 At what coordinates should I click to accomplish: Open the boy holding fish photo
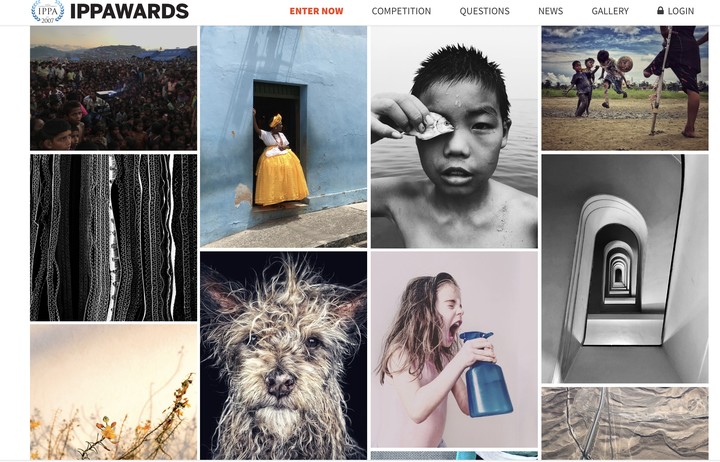coord(454,136)
